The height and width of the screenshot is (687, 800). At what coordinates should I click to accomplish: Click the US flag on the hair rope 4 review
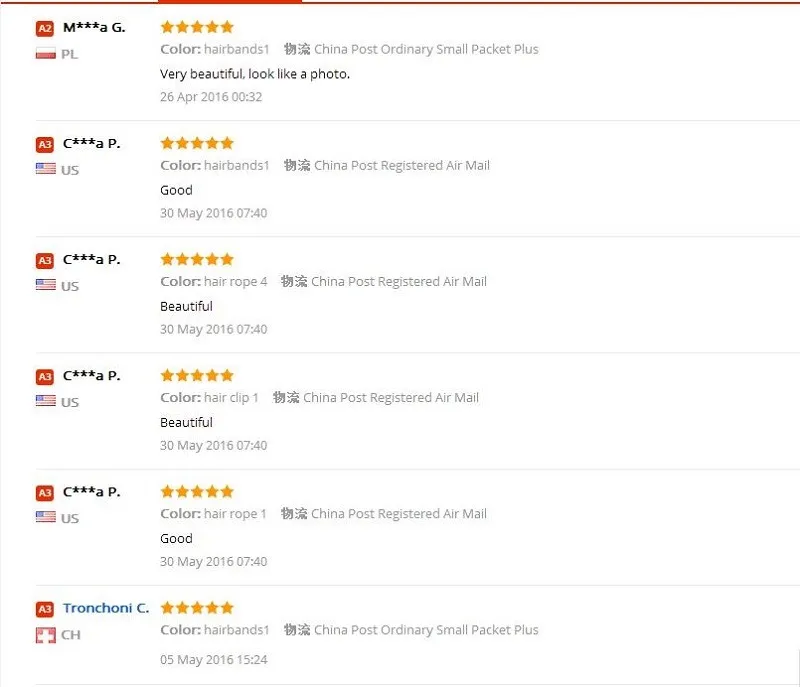[x=45, y=285]
